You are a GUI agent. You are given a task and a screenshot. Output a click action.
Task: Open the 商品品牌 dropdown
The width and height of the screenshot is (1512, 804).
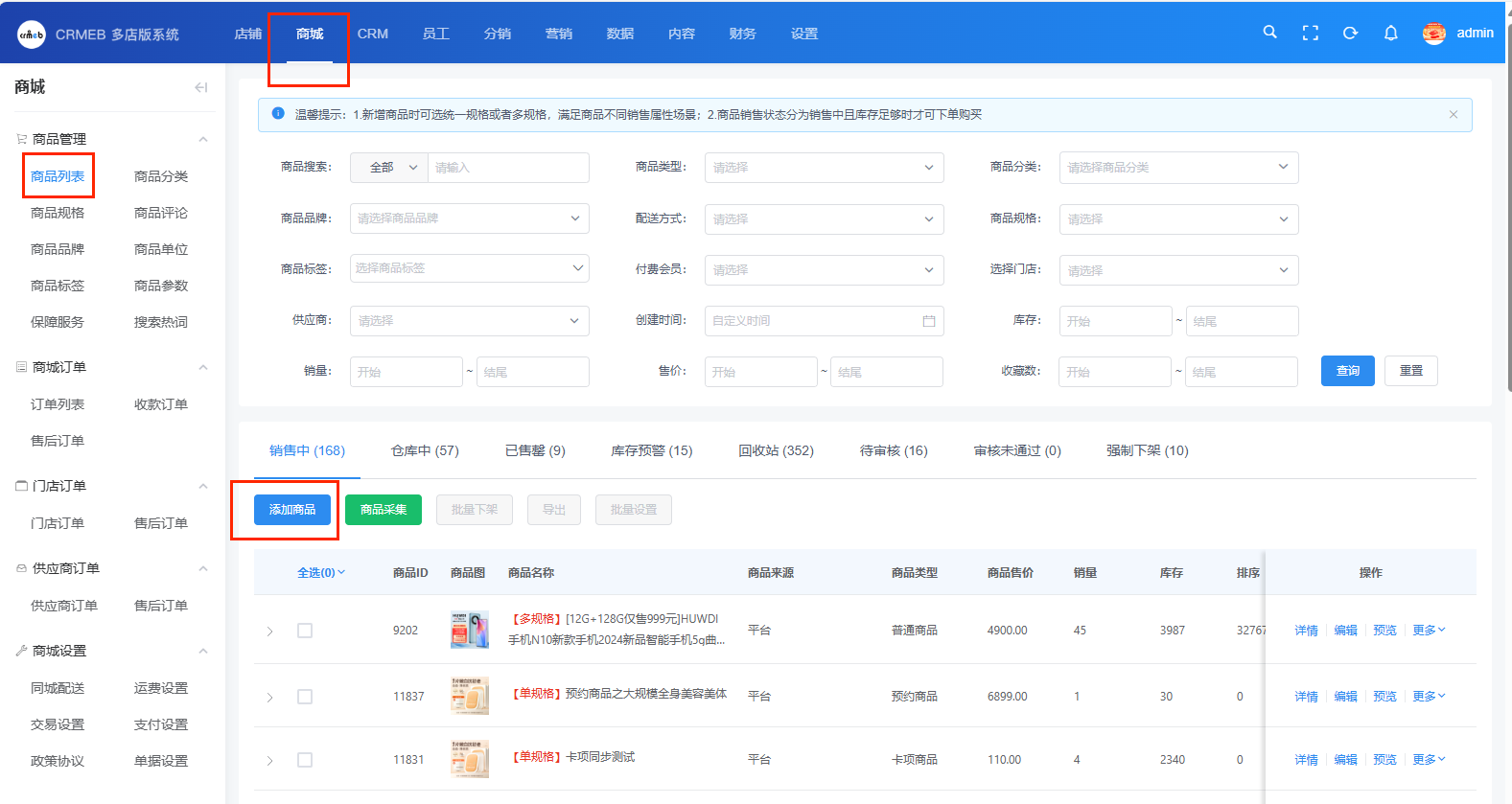point(469,218)
